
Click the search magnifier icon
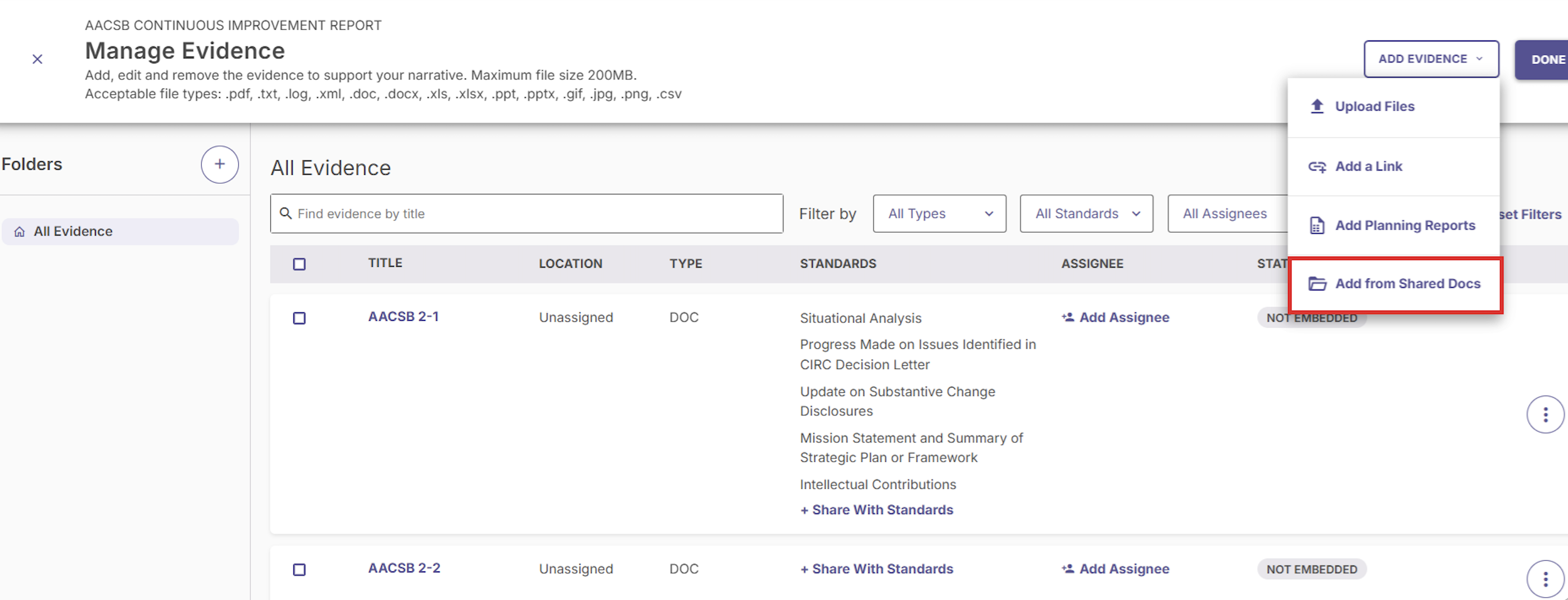(x=286, y=213)
